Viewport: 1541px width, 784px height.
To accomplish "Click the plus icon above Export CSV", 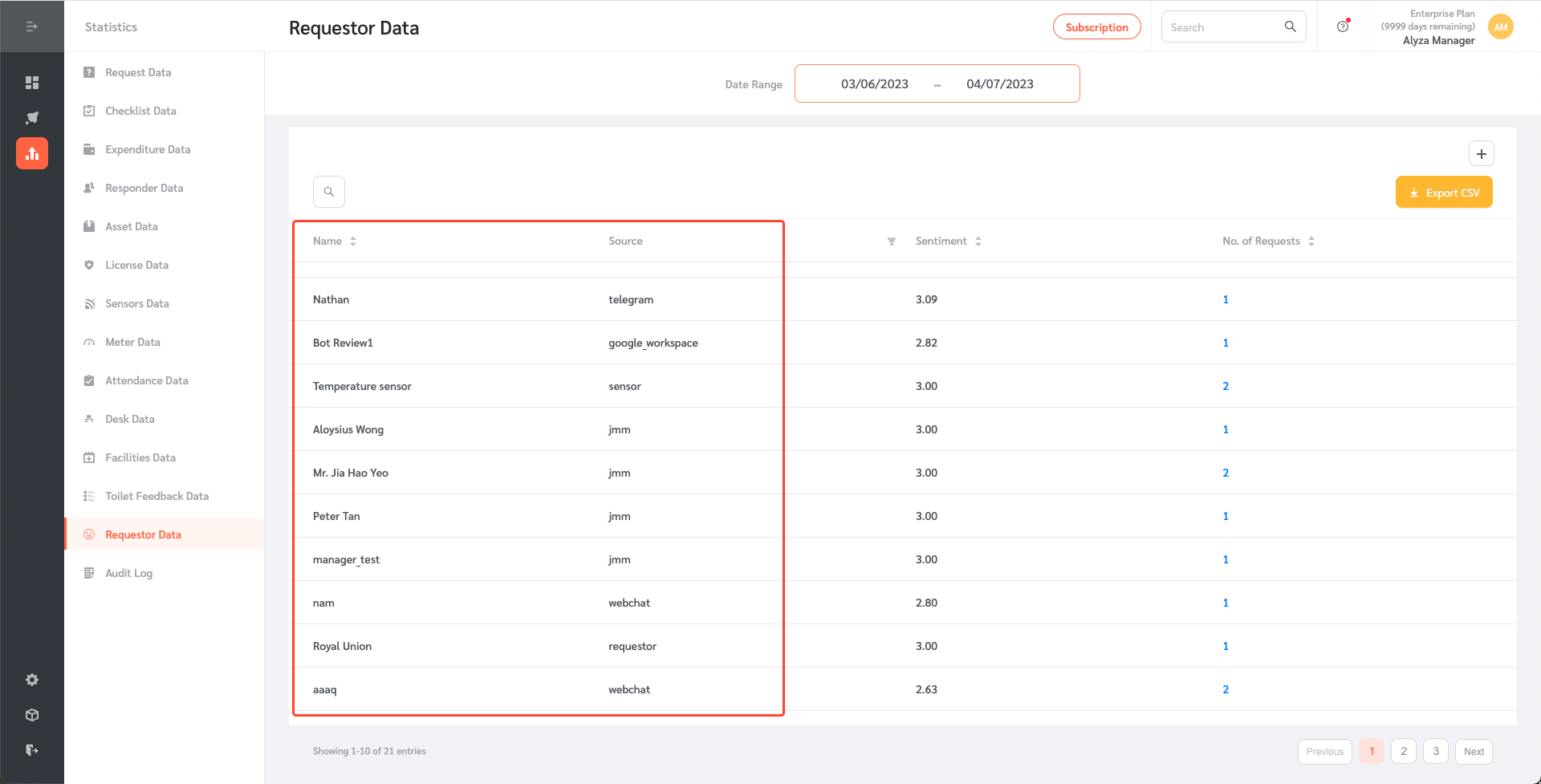I will (x=1482, y=153).
